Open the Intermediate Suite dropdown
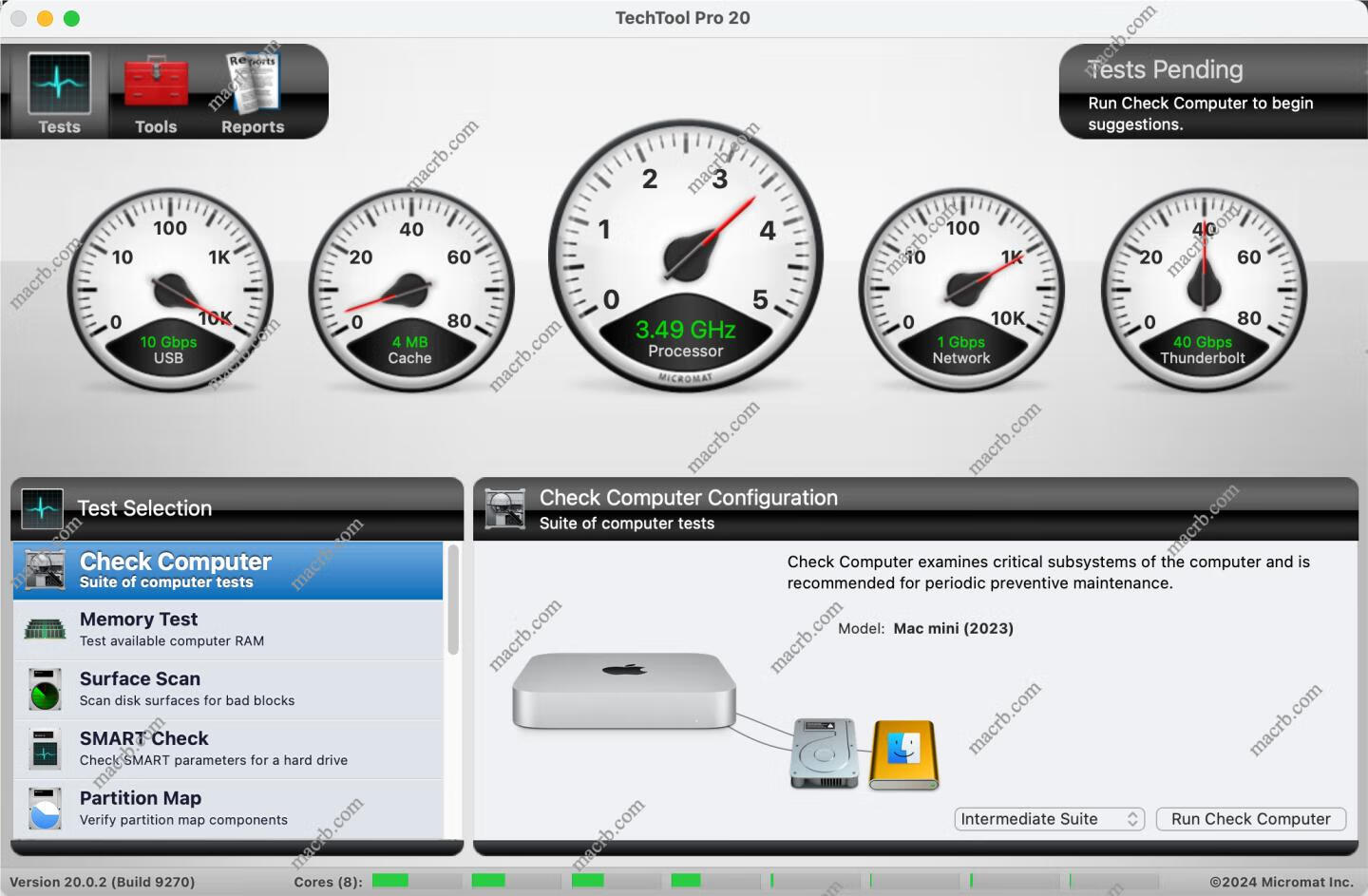 point(1049,819)
